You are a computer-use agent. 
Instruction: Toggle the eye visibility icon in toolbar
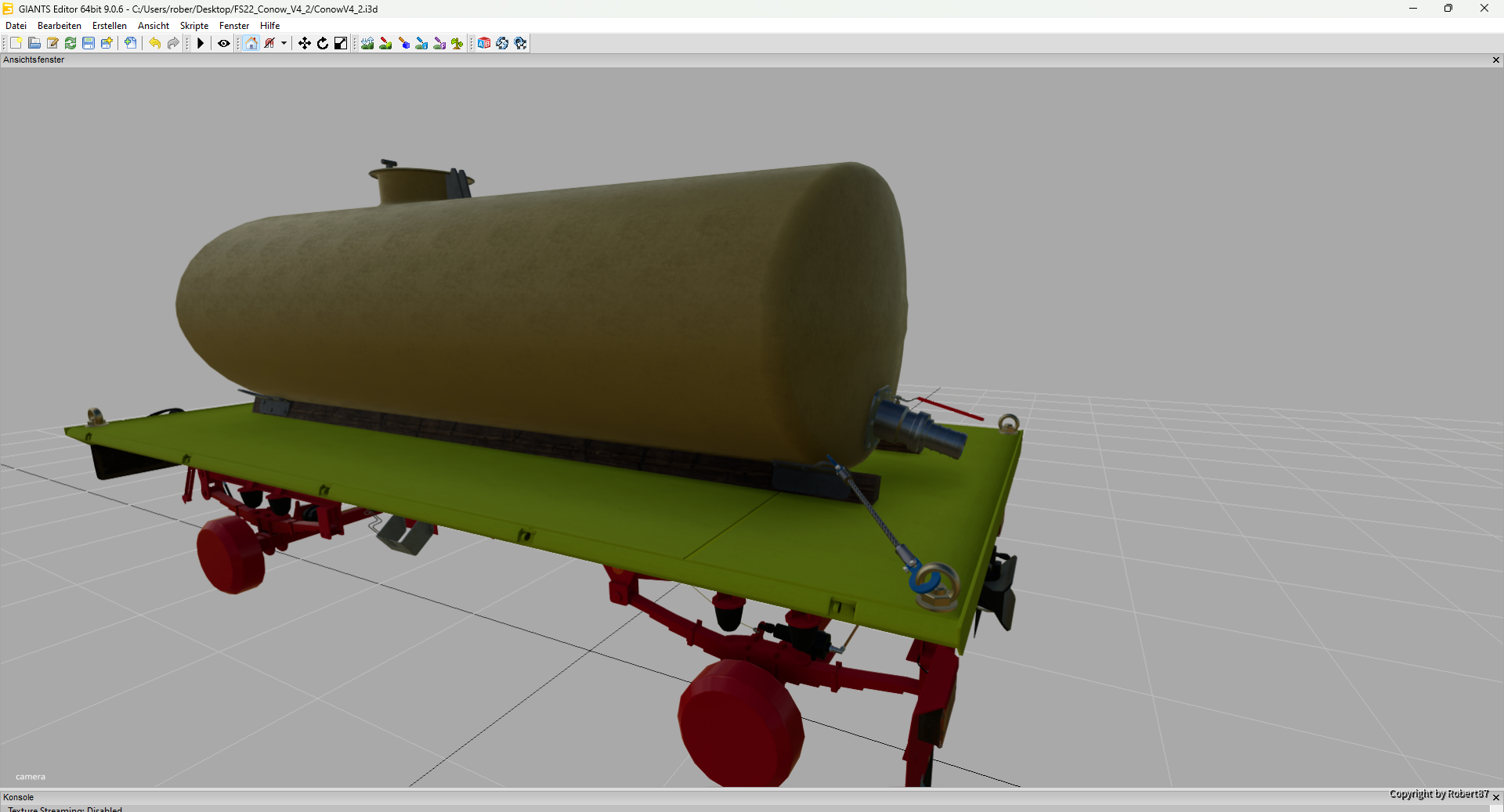[x=224, y=43]
